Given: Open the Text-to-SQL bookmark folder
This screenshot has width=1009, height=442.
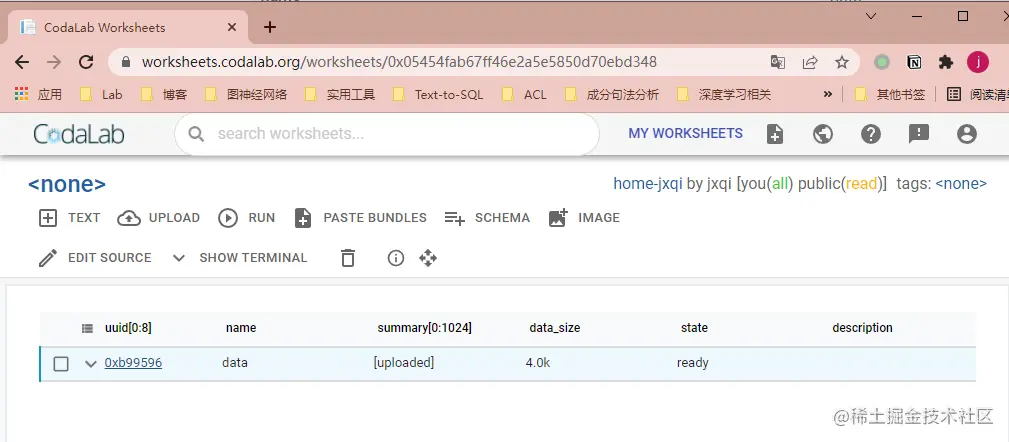Looking at the screenshot, I should [438, 95].
